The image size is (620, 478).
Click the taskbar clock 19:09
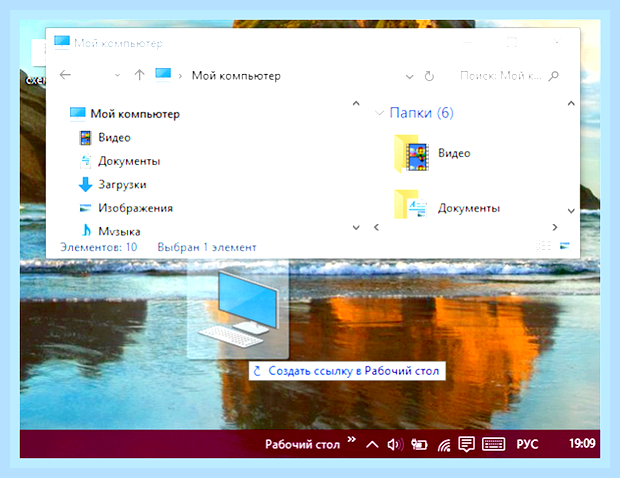click(582, 444)
